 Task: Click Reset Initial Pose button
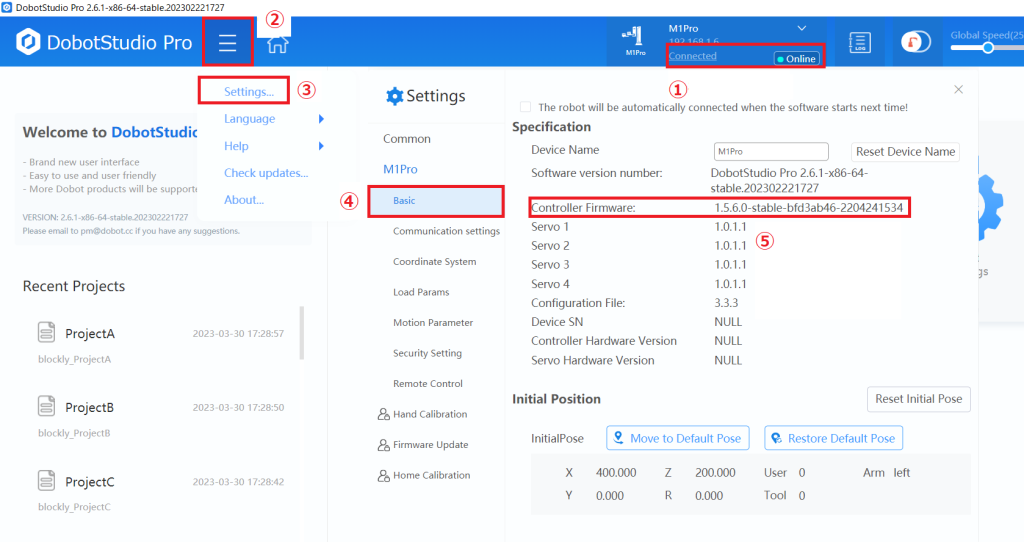[x=918, y=399]
